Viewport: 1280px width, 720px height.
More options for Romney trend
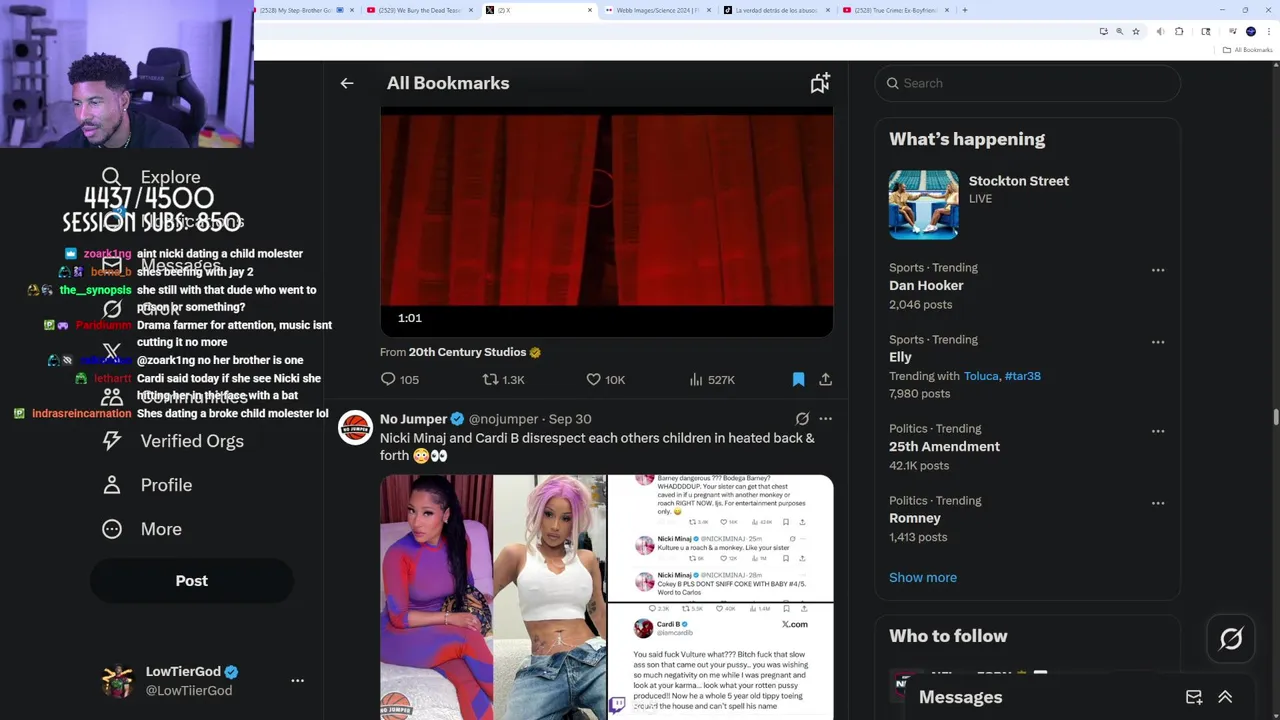(1158, 503)
